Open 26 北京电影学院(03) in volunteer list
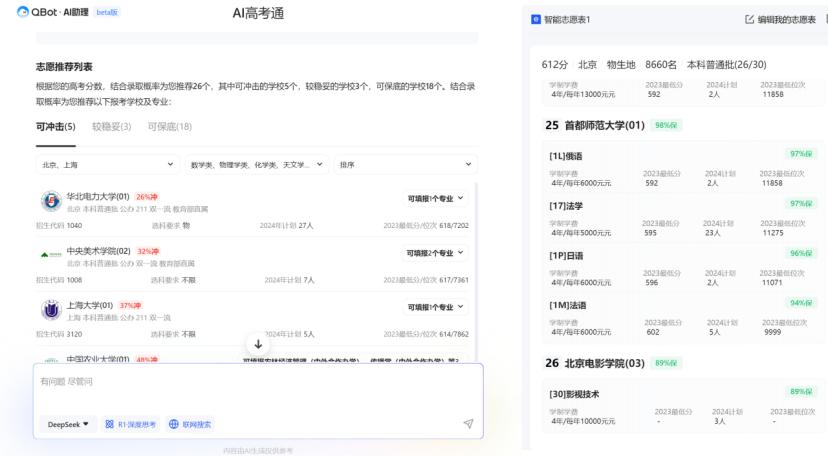 click(595, 363)
